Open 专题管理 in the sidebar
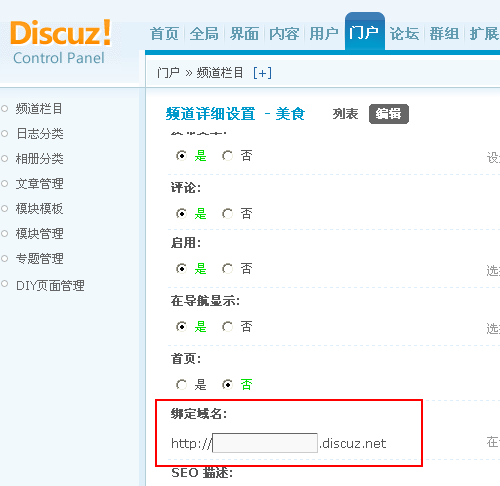Screen dimensions: 500x486 (39, 259)
